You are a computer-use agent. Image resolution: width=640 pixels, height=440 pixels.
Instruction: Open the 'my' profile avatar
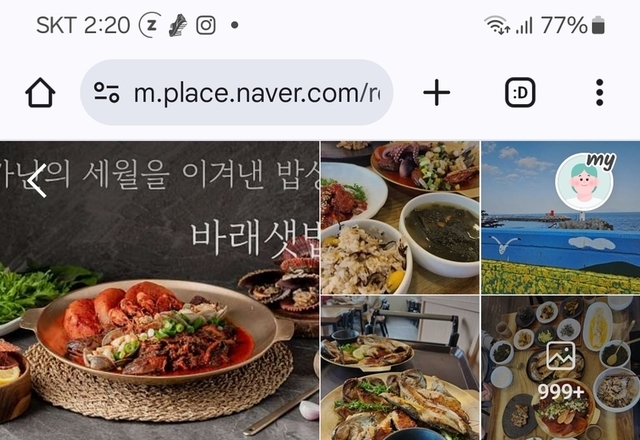click(x=584, y=181)
